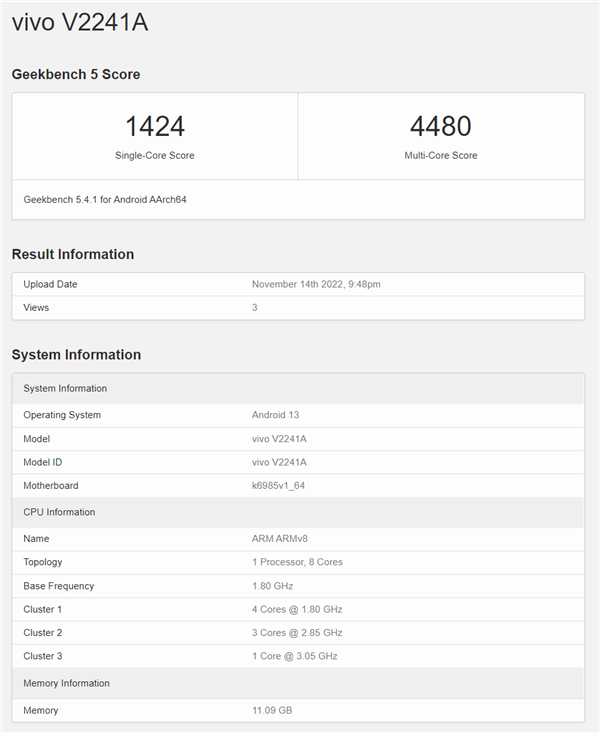Click the Android 13 operating system value
This screenshot has height=733, width=600.
tap(276, 415)
